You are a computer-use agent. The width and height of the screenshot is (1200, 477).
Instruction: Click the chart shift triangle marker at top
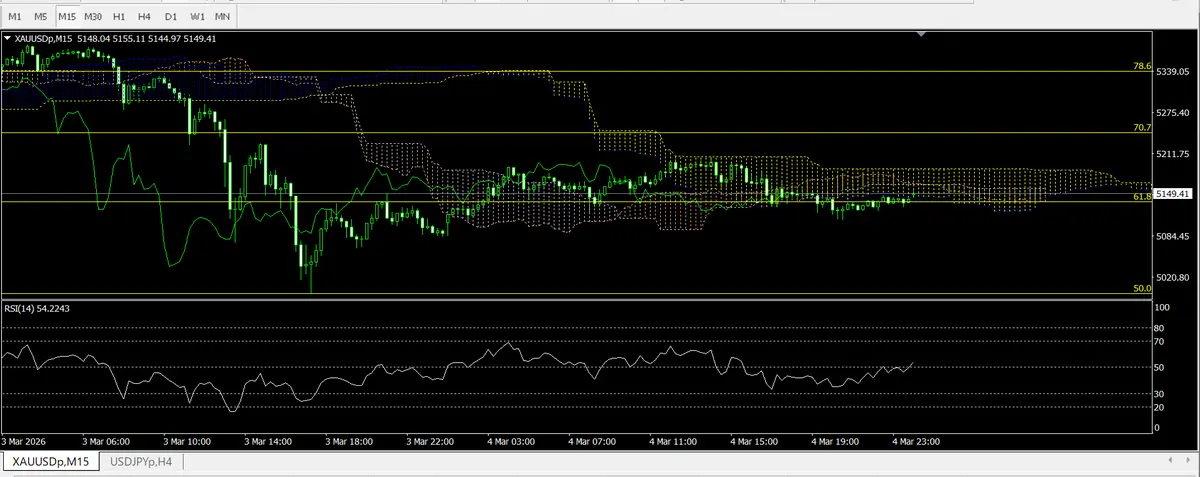click(x=922, y=34)
